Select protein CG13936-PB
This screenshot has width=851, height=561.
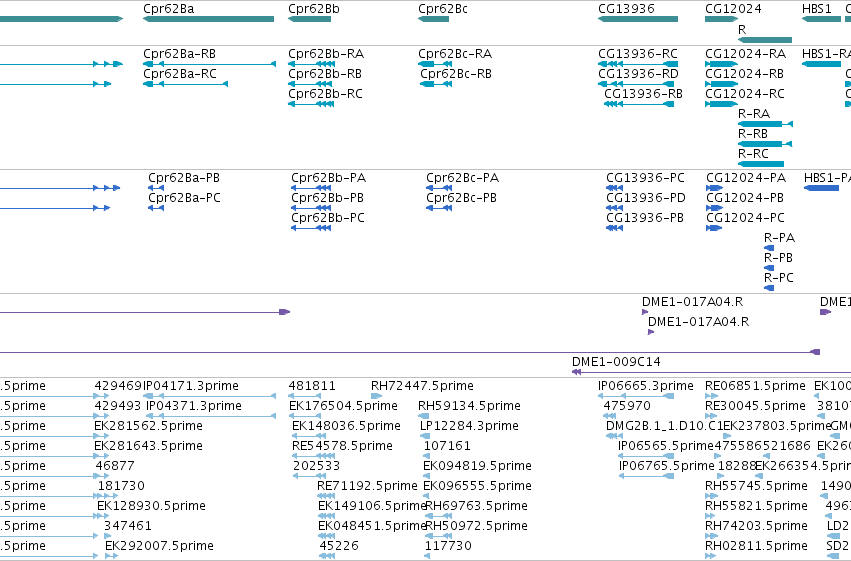point(614,228)
